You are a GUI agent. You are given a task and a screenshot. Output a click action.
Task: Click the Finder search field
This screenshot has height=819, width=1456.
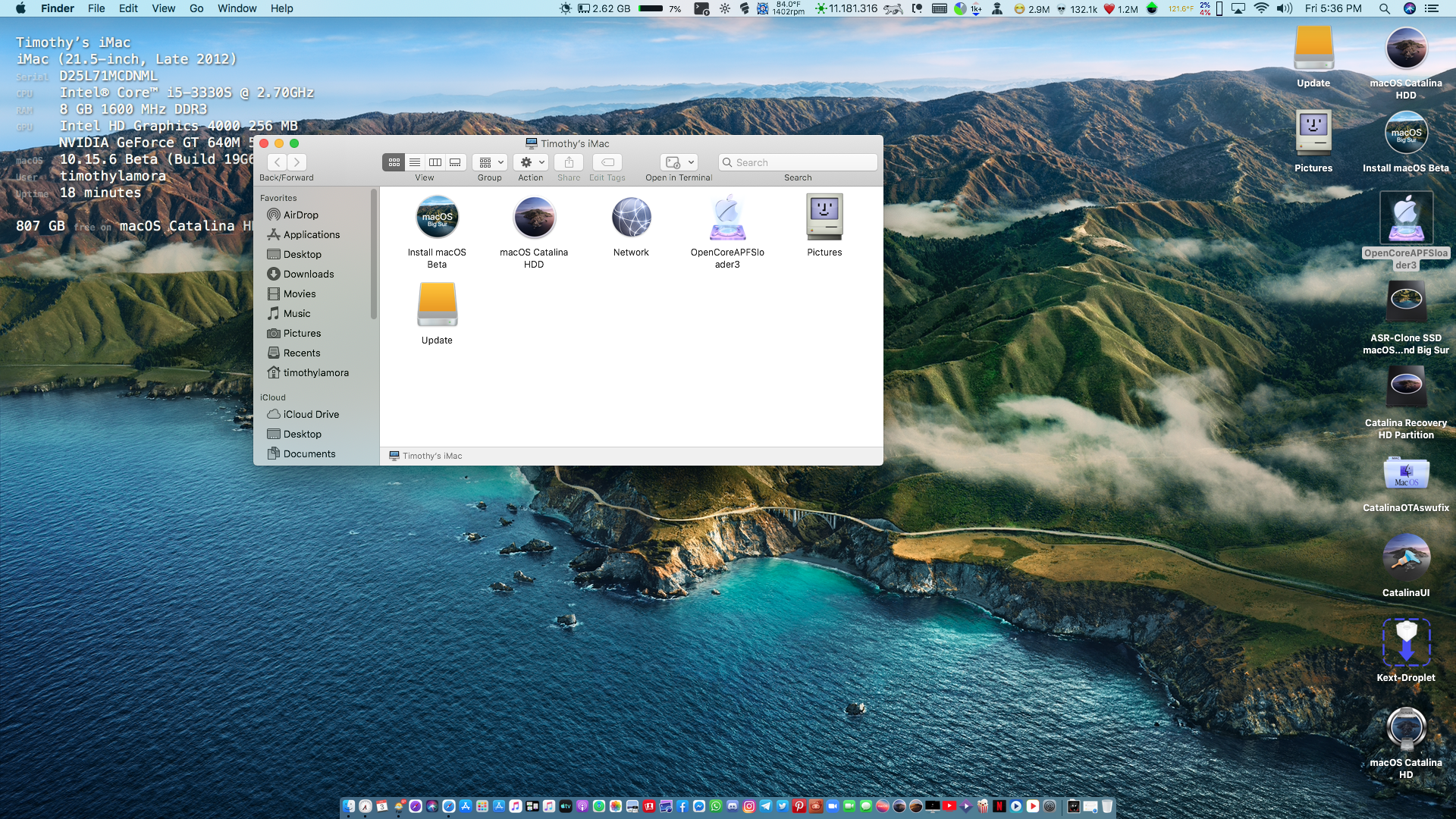[x=798, y=162]
